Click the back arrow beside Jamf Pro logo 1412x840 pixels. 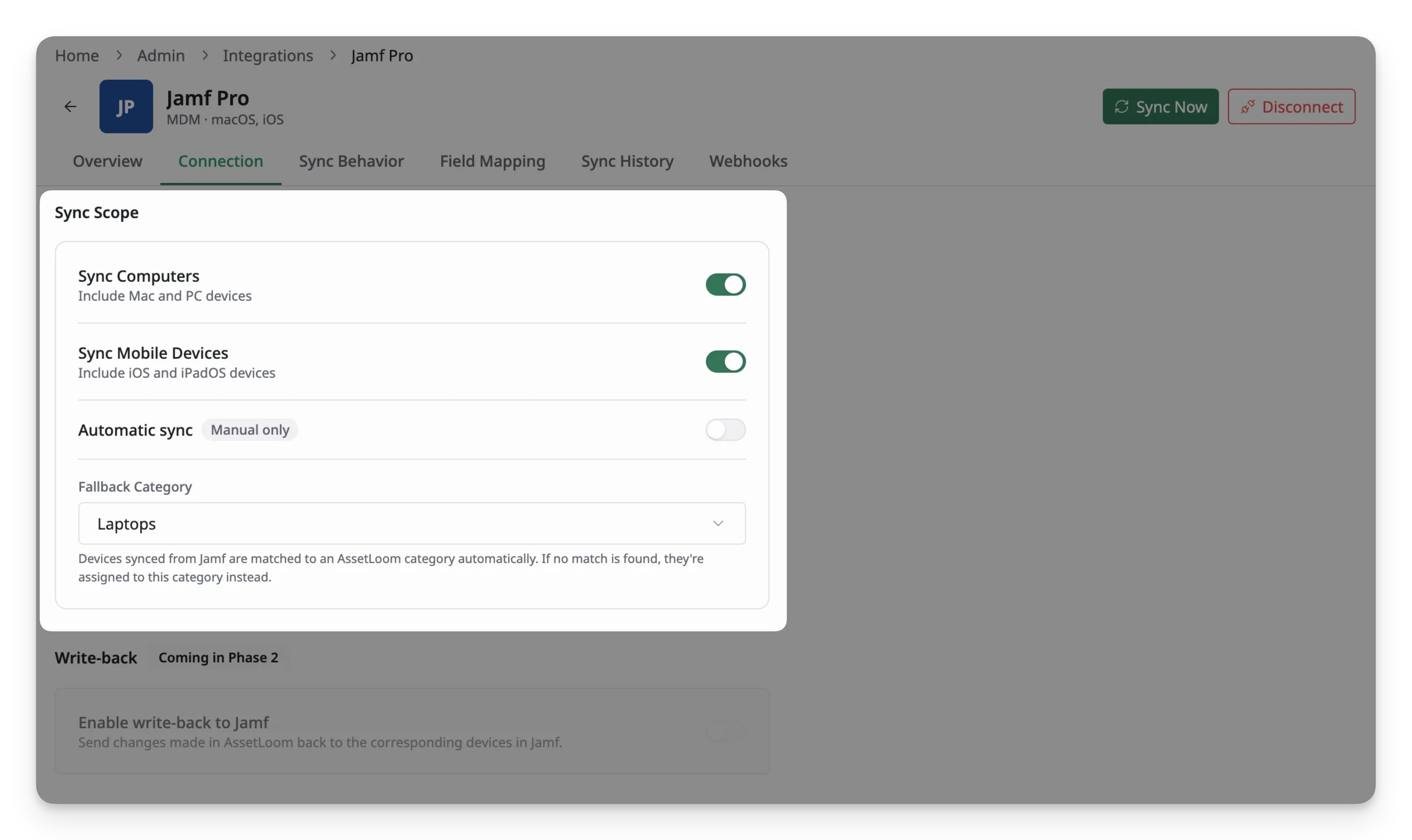tap(70, 107)
